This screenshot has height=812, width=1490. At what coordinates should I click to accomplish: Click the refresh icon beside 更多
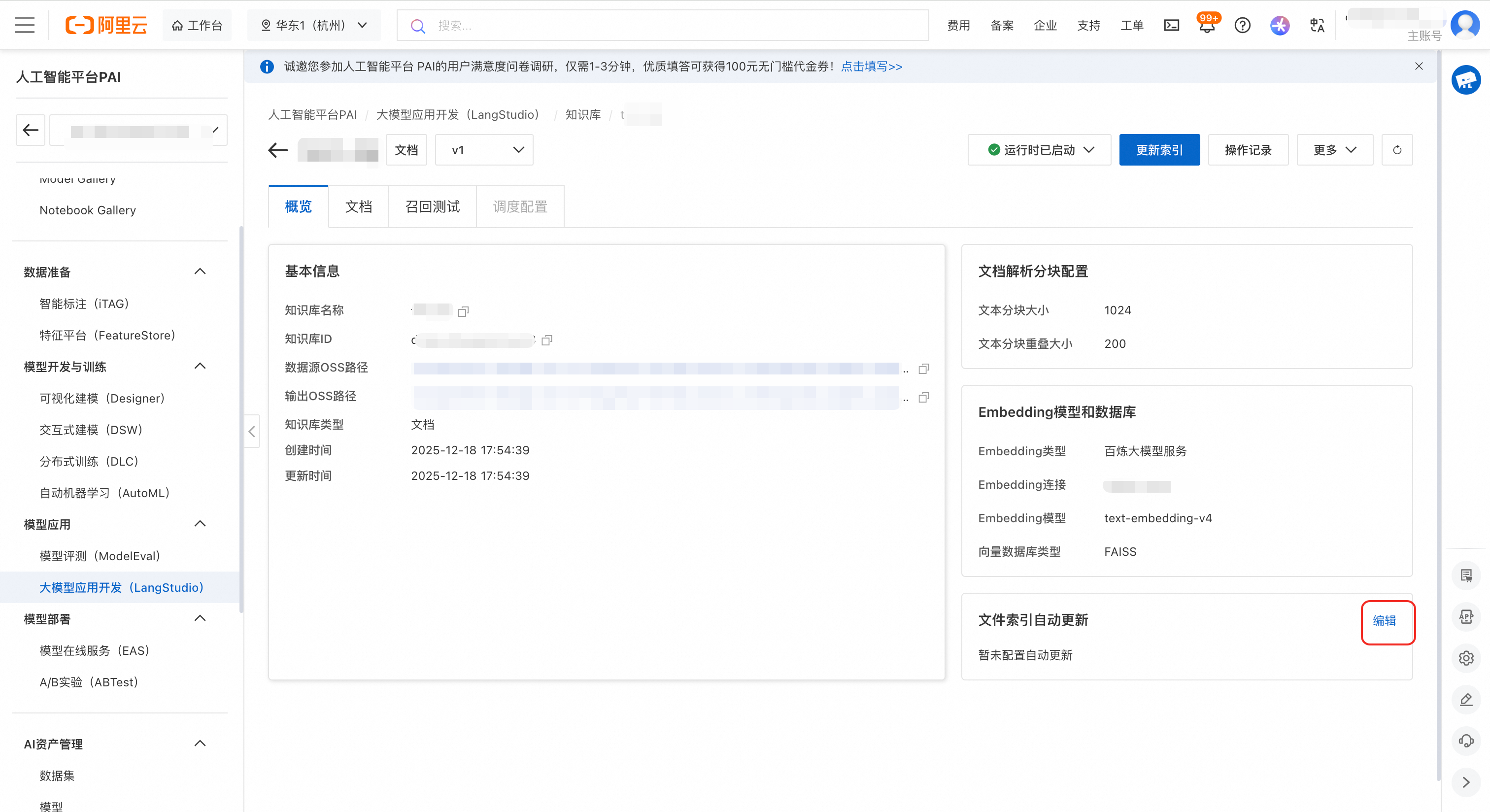[1397, 150]
